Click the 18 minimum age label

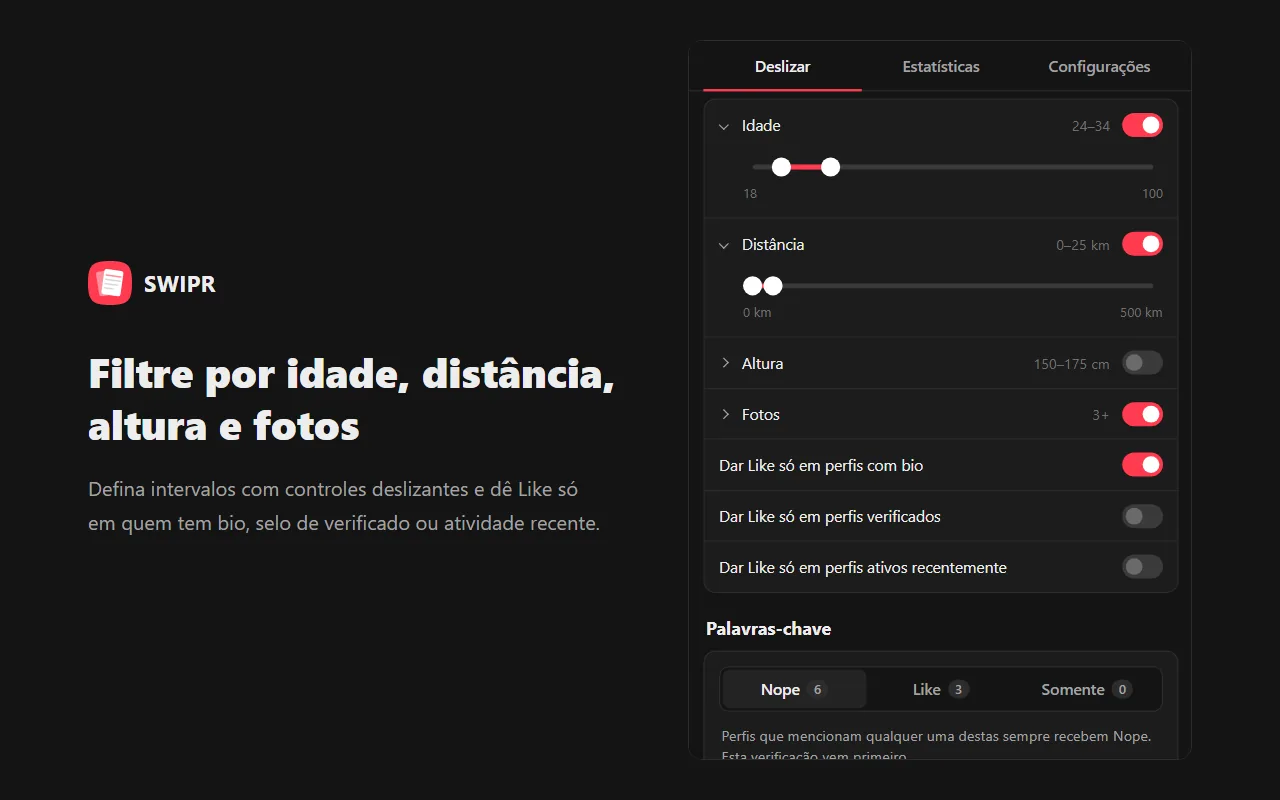(750, 194)
